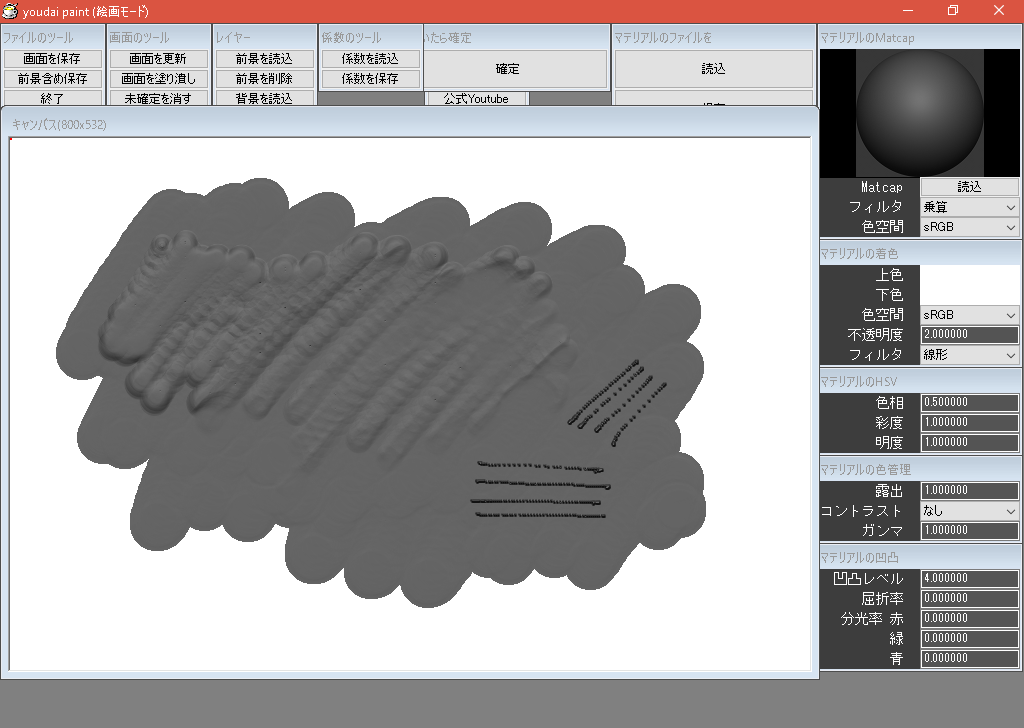This screenshot has width=1024, height=728.
Task: Click 係数を読込 to load coefficients
Action: [368, 58]
